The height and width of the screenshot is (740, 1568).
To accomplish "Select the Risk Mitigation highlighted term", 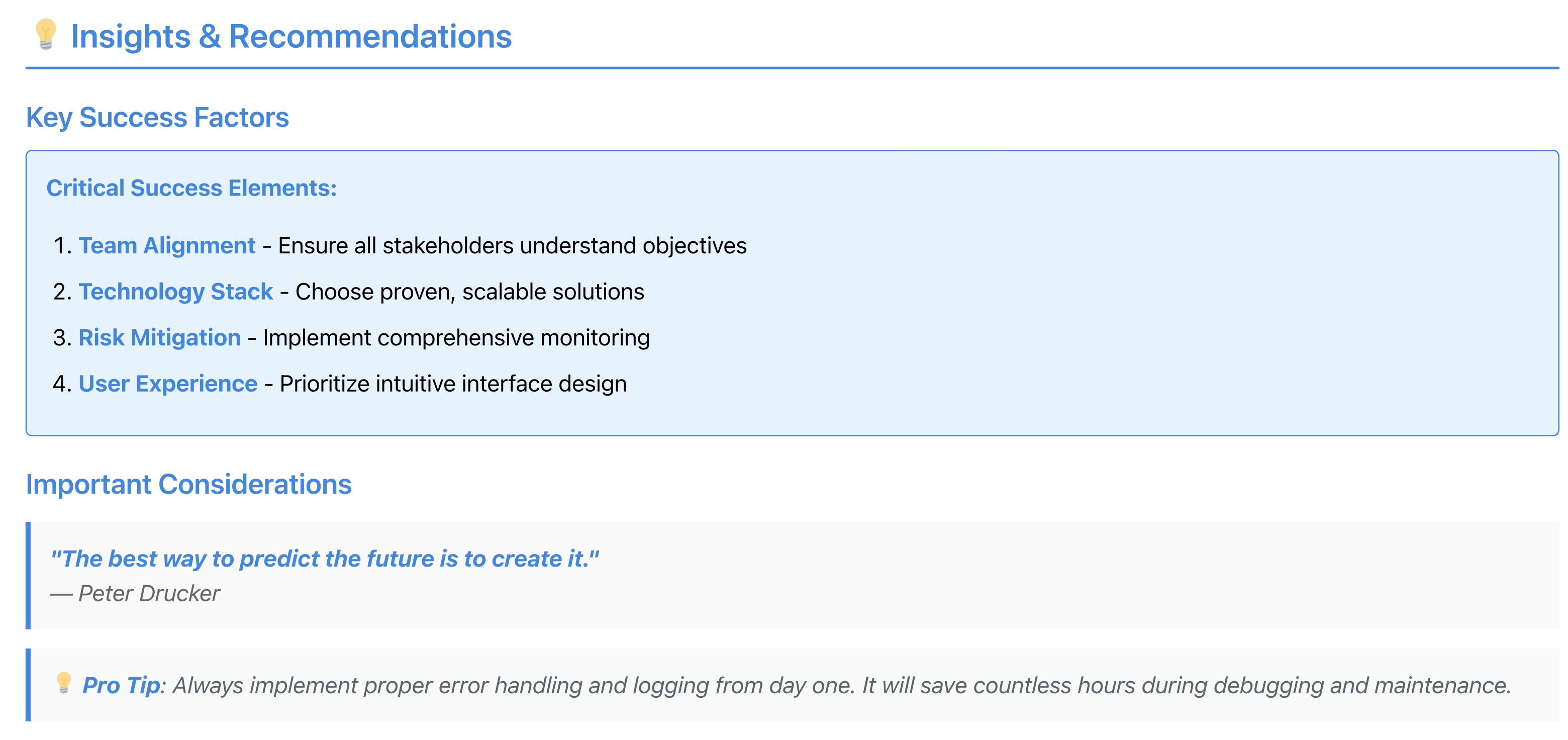I will coord(159,337).
